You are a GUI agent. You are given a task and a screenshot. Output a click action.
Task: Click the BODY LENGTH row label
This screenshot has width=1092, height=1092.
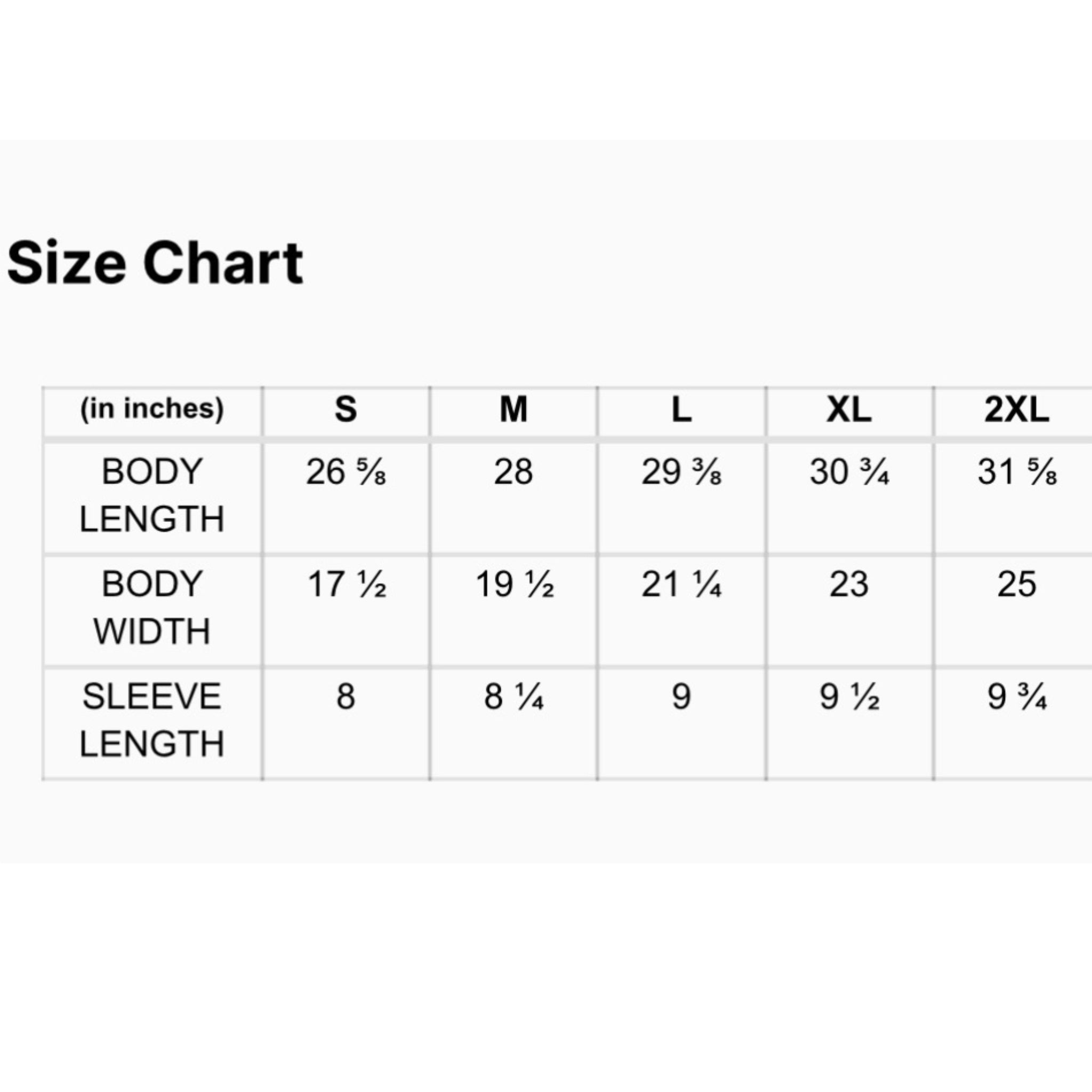coord(152,495)
